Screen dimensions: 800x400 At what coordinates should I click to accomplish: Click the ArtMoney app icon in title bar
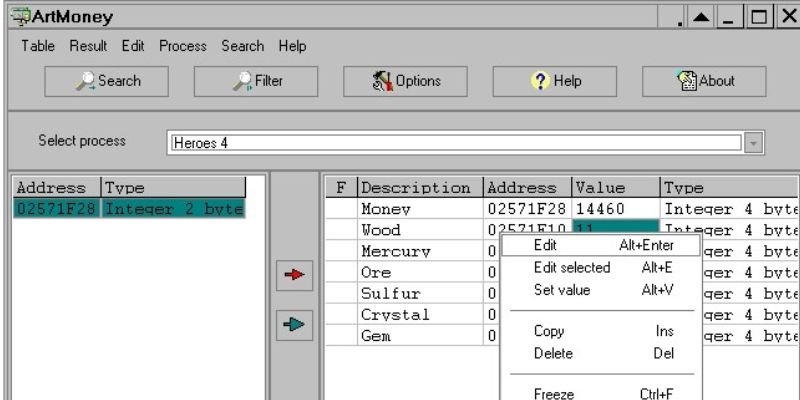[21, 17]
